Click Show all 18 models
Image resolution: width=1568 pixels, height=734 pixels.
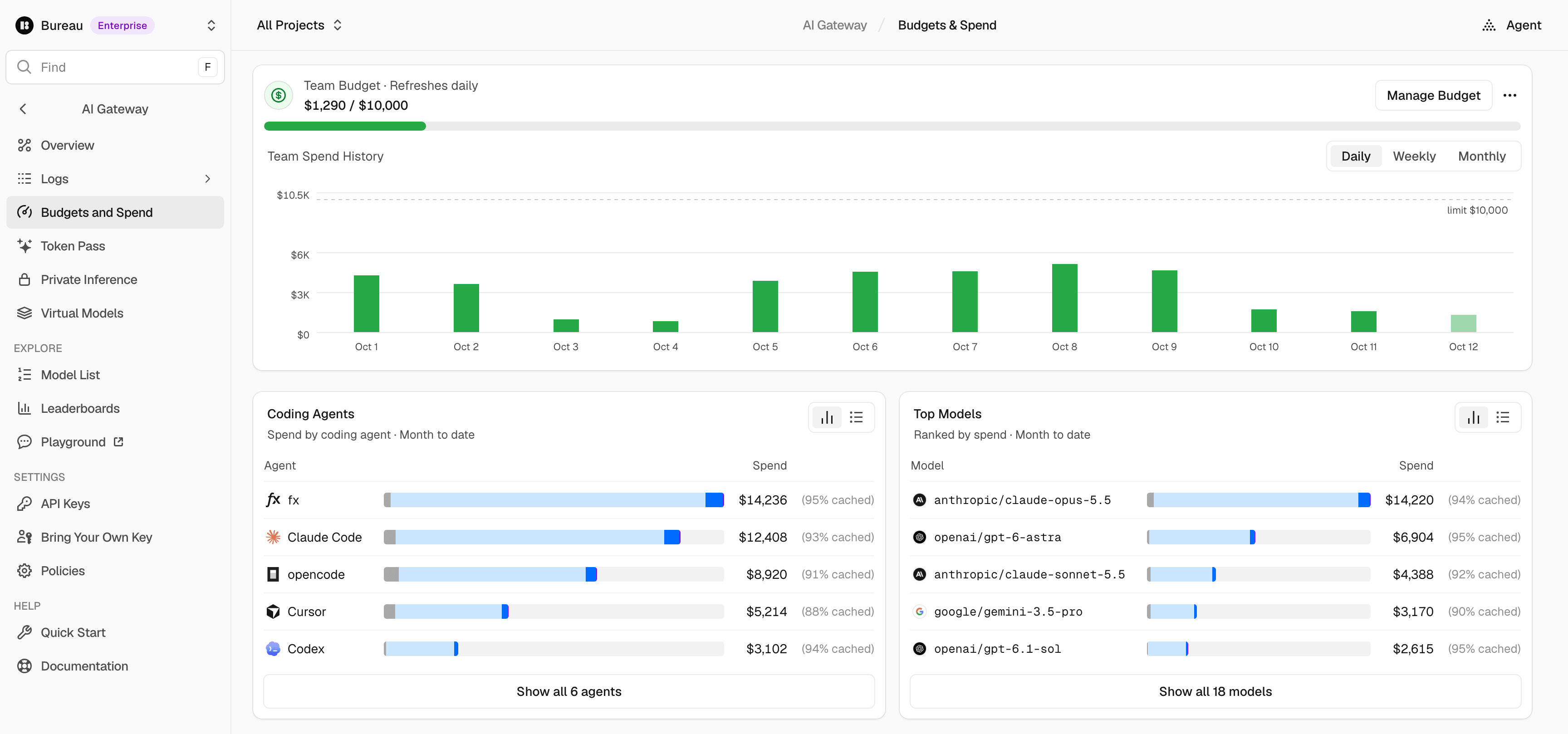pyautogui.click(x=1215, y=691)
